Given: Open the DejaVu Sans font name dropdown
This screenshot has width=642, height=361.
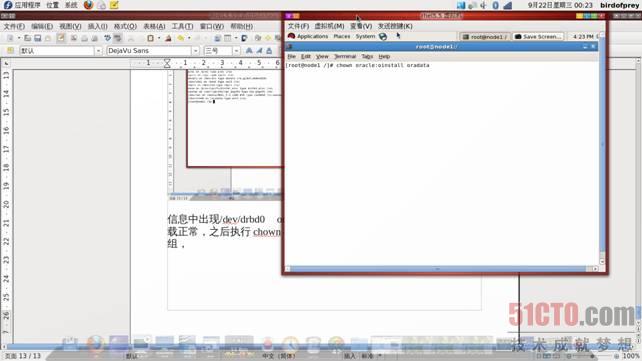Looking at the screenshot, I should pos(195,51).
